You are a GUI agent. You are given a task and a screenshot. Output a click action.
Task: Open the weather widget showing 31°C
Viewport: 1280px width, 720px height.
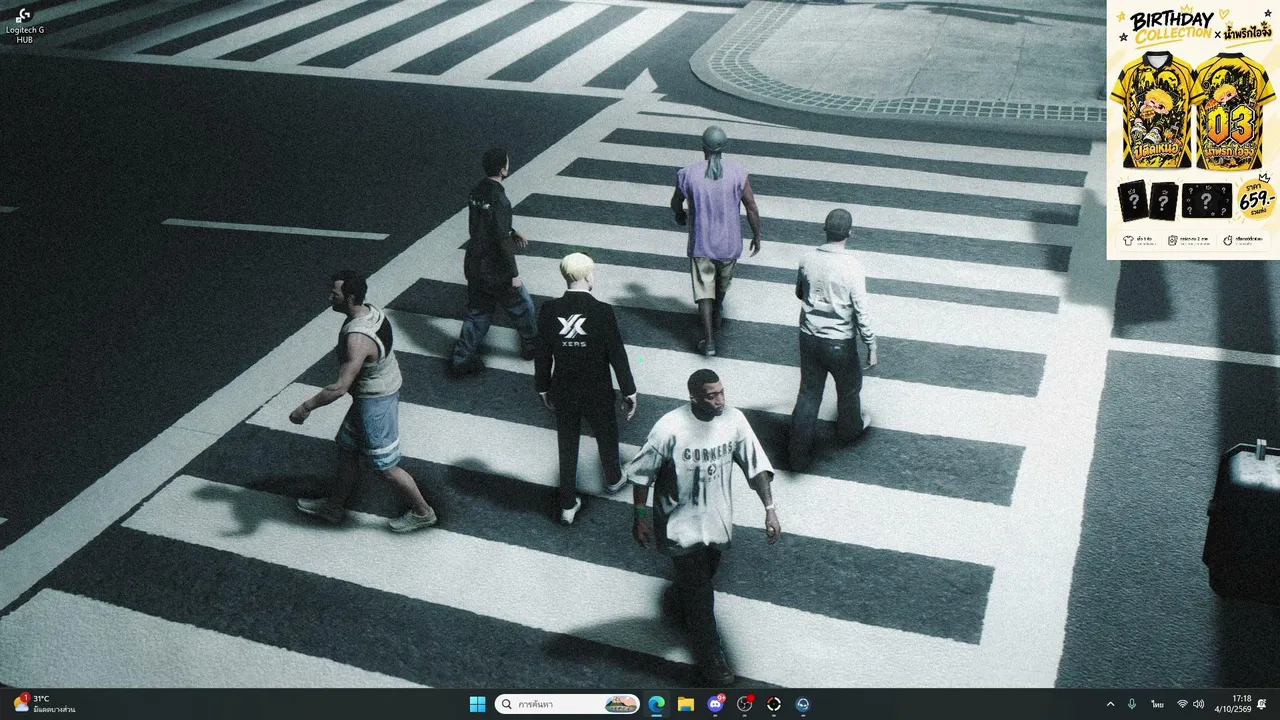(44, 704)
